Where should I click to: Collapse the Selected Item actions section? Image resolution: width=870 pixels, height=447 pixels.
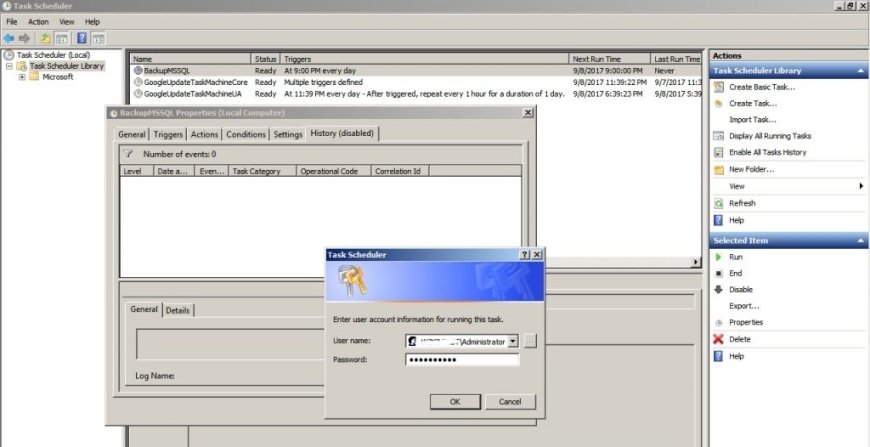[861, 241]
